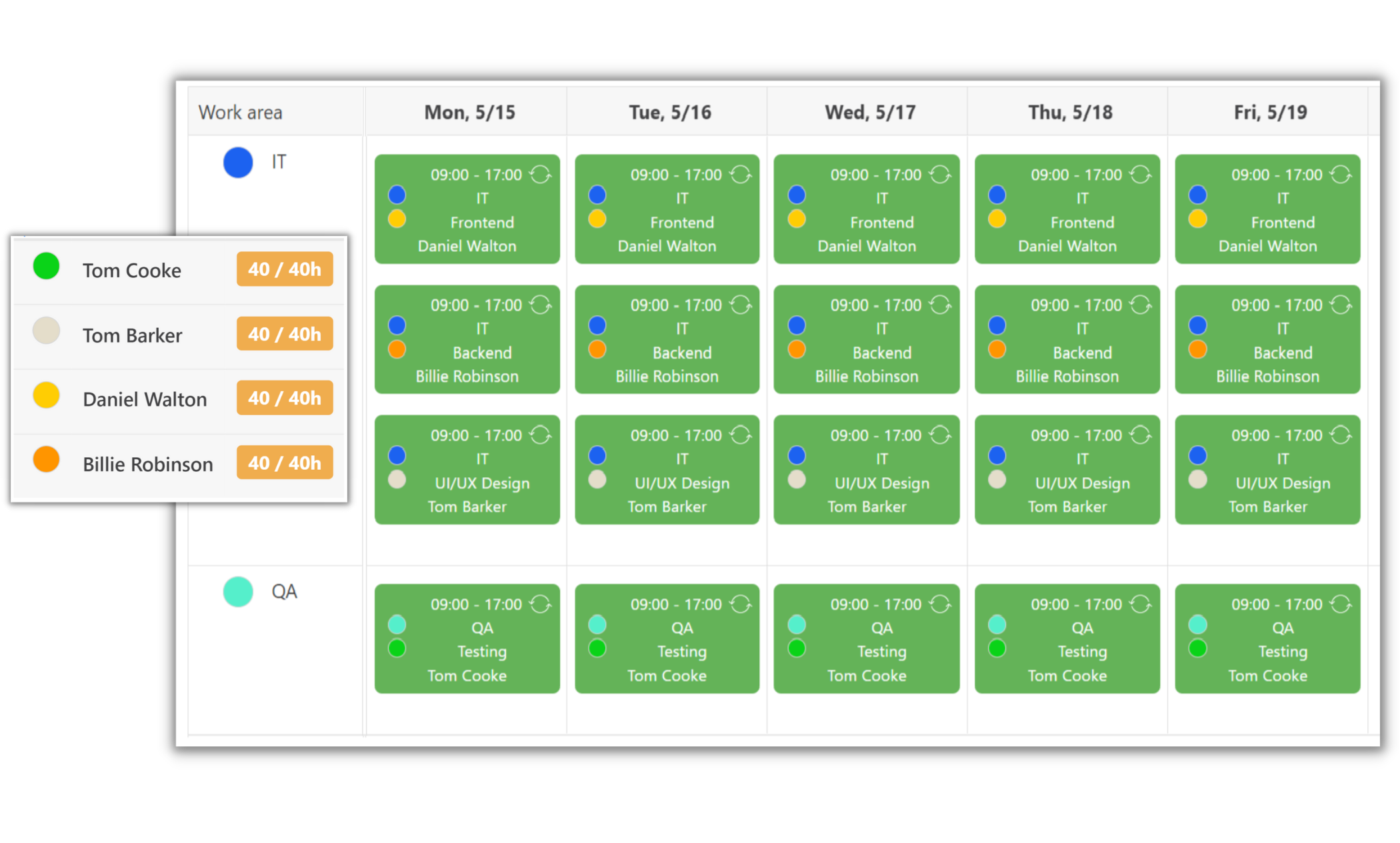The image size is (1400, 843).
Task: Click teal QA work area color dot
Action: [238, 592]
